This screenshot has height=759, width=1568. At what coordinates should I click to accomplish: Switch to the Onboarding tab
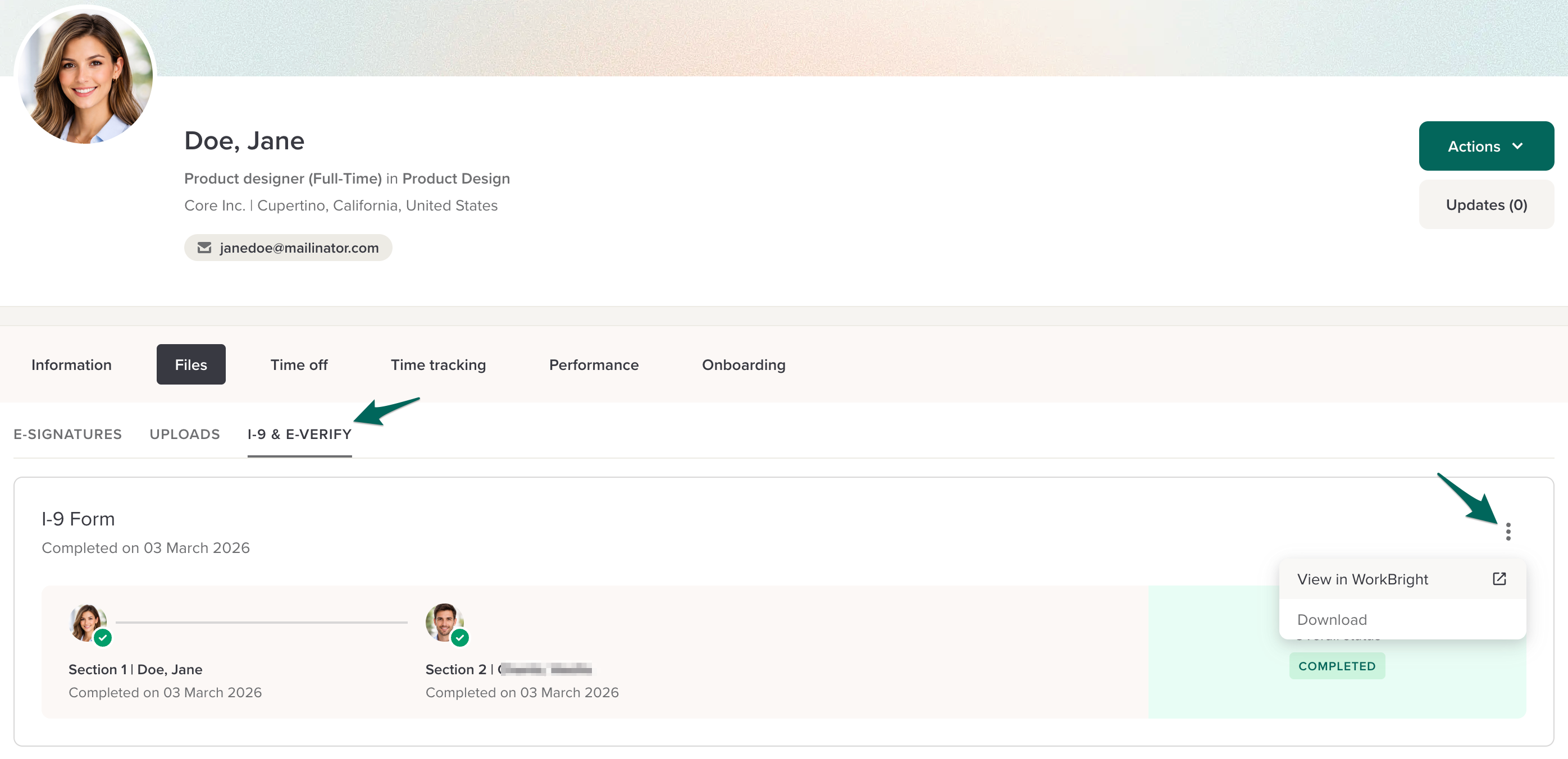click(x=743, y=364)
